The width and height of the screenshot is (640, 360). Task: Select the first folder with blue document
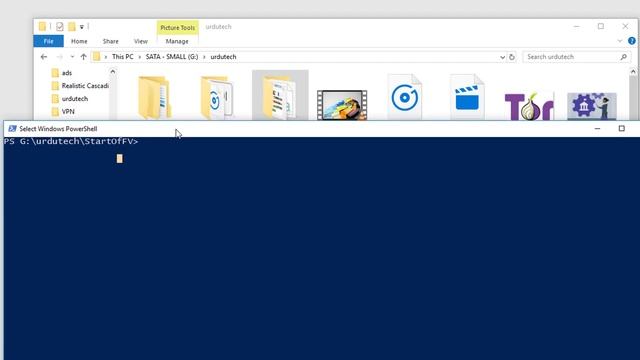[x=155, y=97]
